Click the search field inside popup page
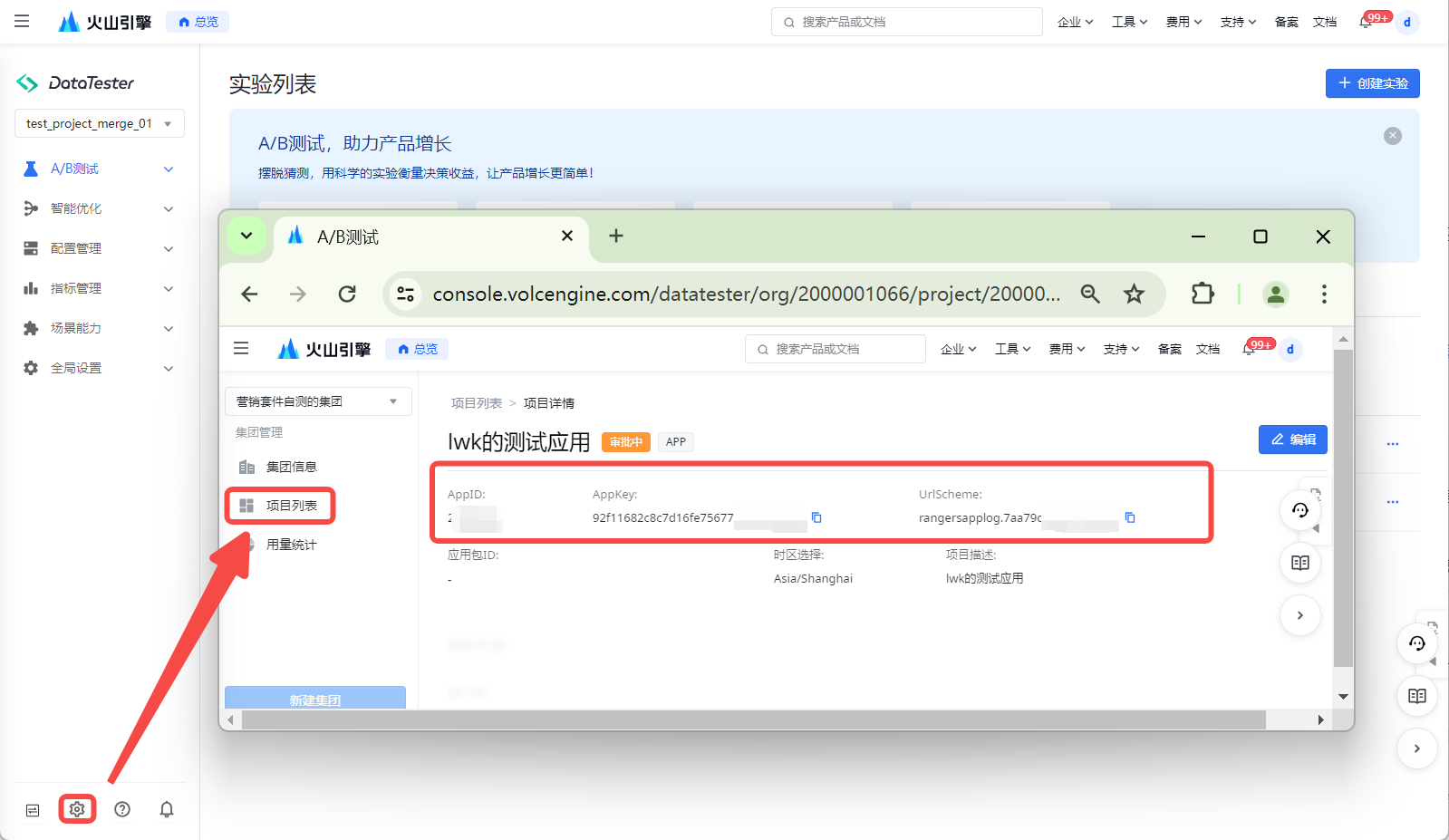This screenshot has width=1449, height=840. tap(835, 349)
